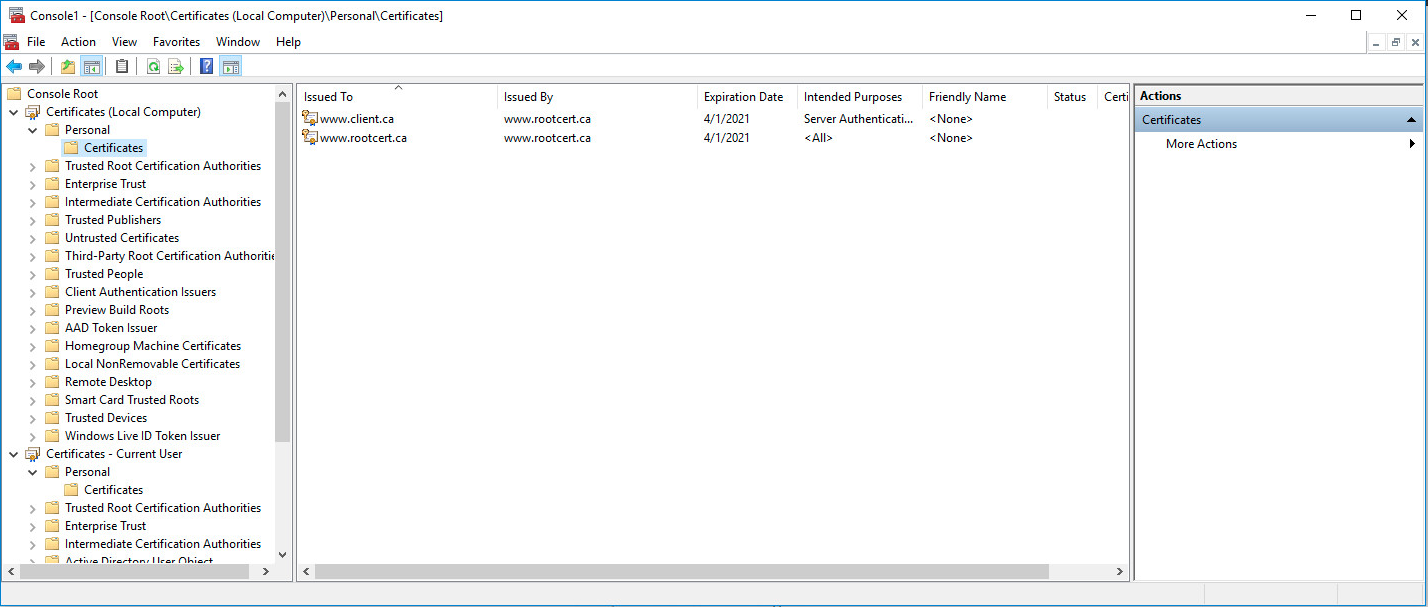1428x607 pixels.
Task: Expand the More Actions arrow in Actions pane
Action: (1413, 143)
